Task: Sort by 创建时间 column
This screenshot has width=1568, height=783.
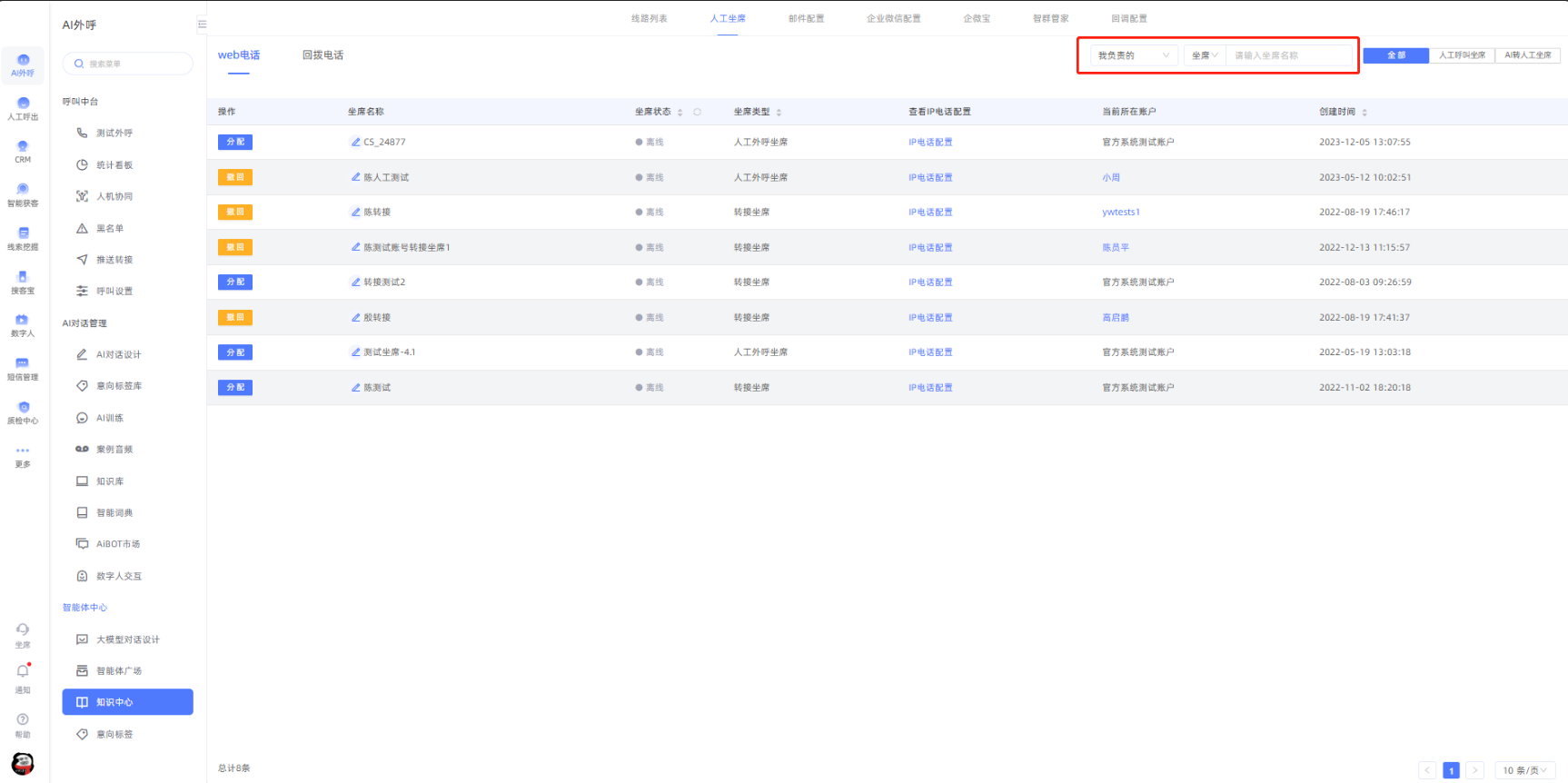Action: (x=1365, y=112)
